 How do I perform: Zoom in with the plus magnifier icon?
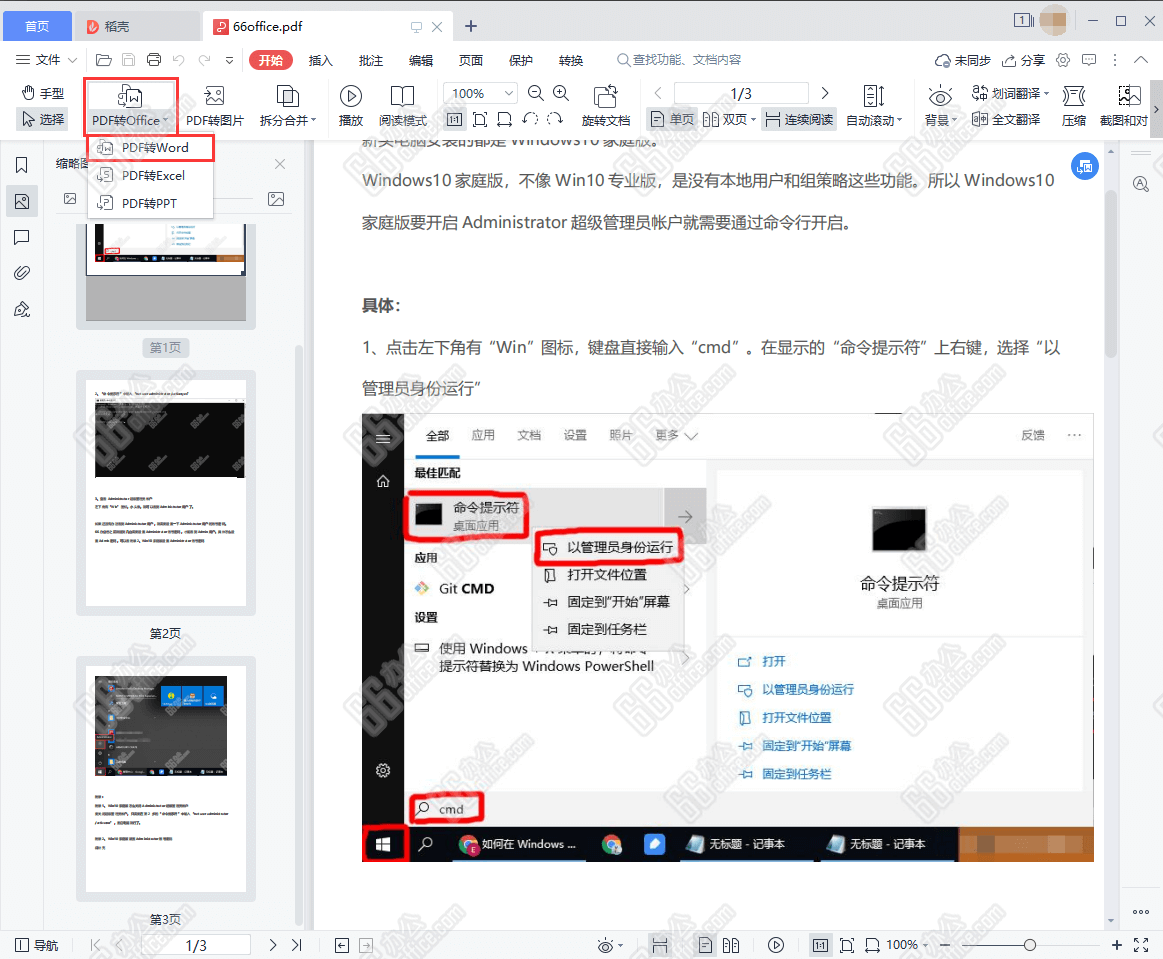(561, 93)
